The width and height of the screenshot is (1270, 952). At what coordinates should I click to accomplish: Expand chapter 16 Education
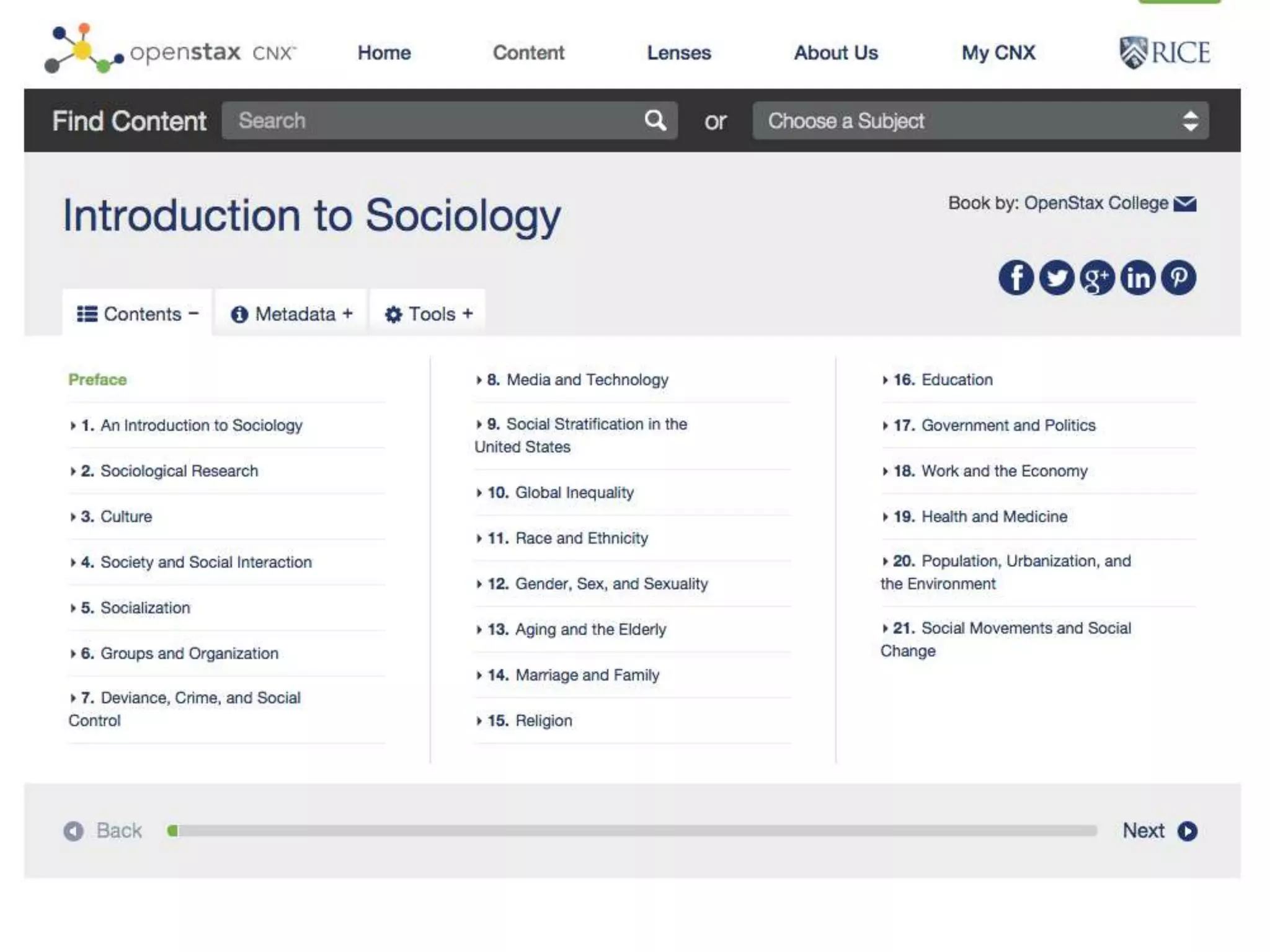[x=937, y=379]
